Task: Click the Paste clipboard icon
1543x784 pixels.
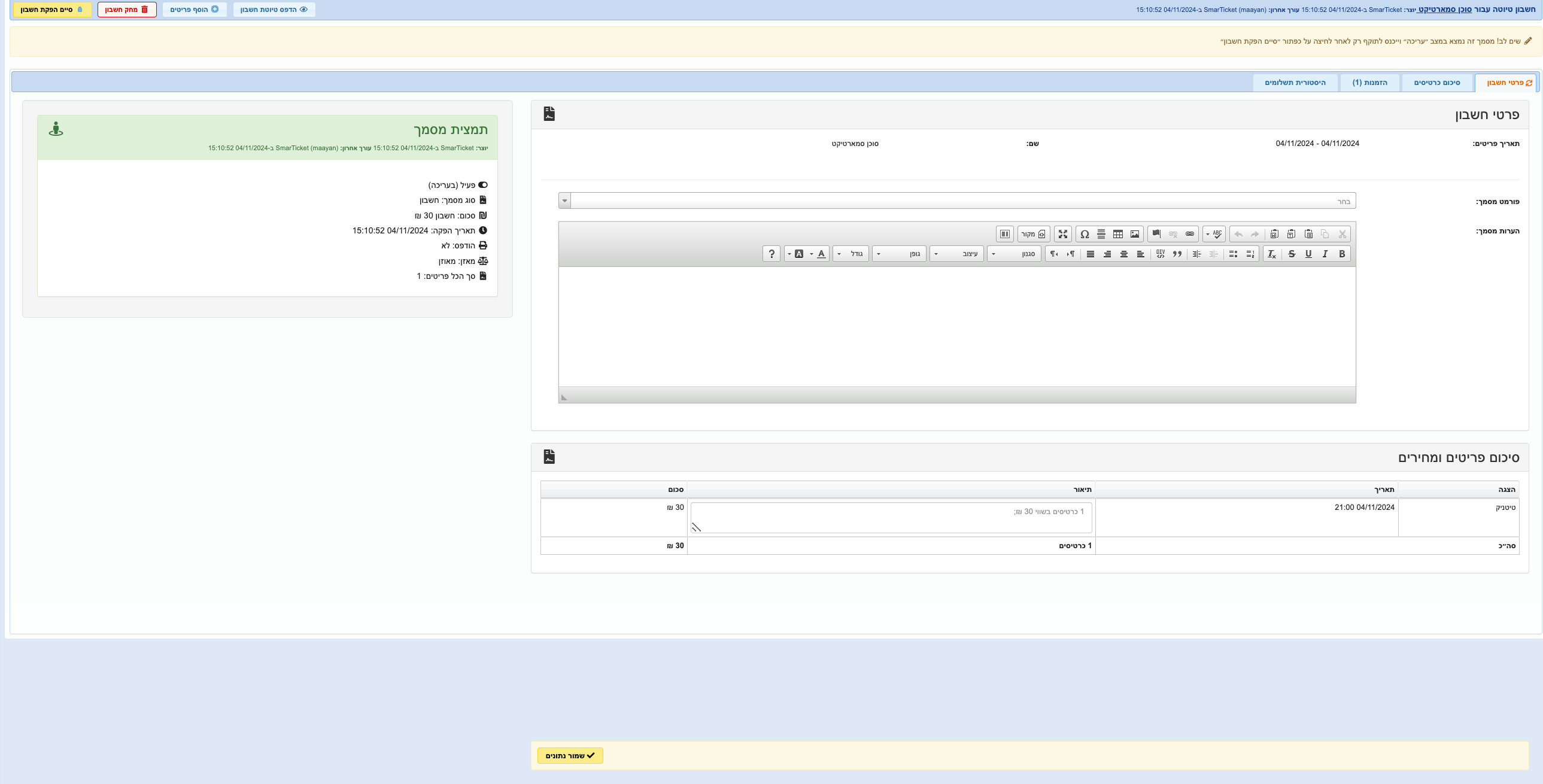Action: [1309, 234]
